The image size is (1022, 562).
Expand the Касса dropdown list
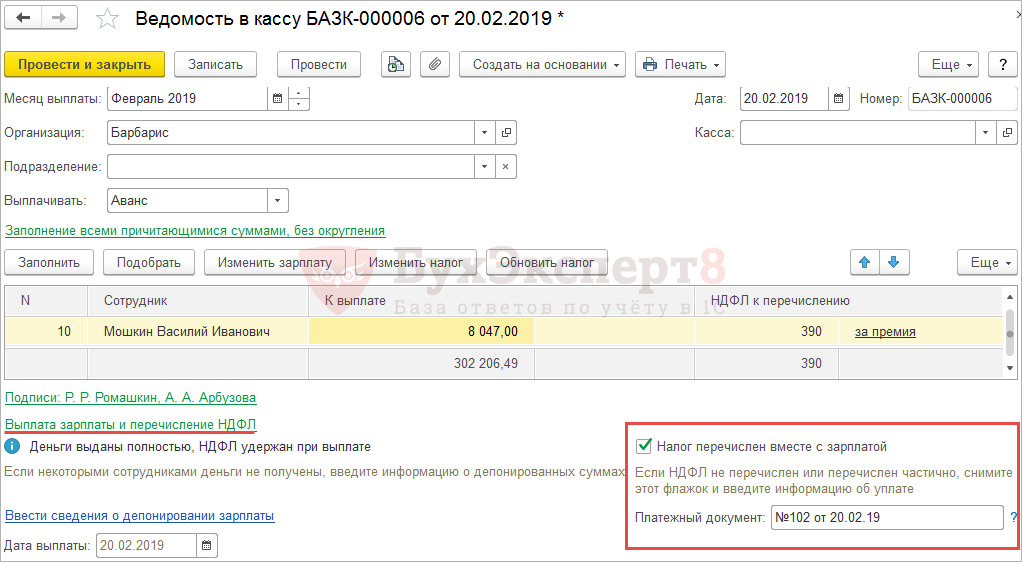[x=986, y=132]
